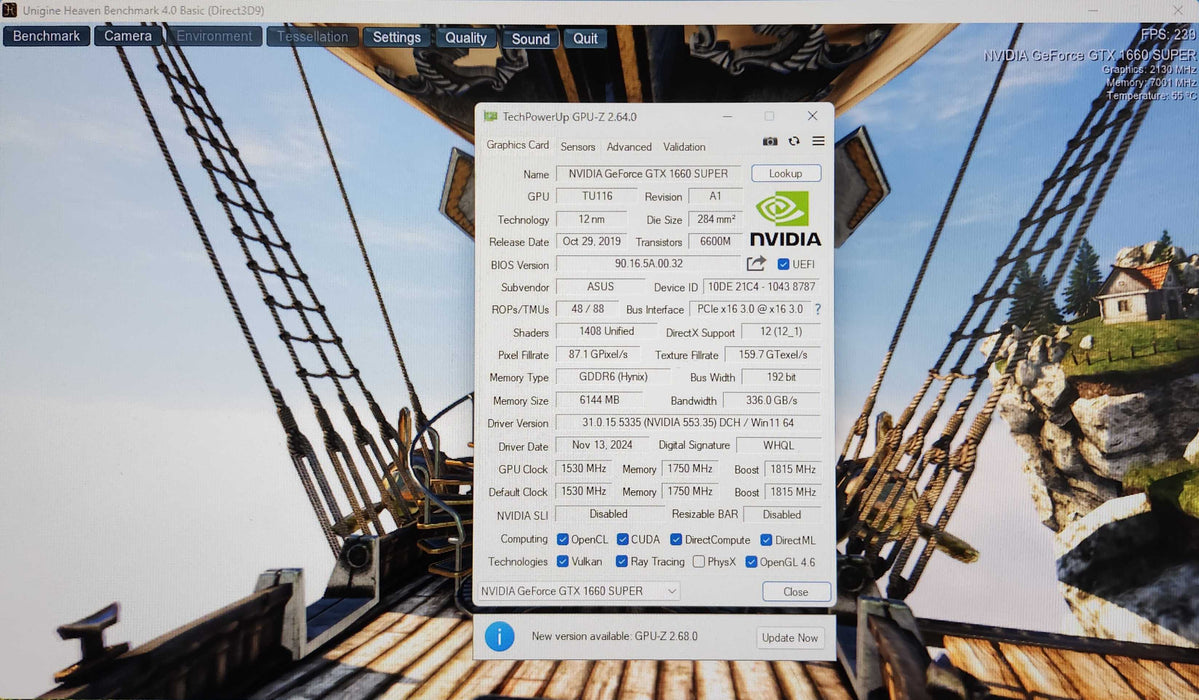Click the BIOS export share icon
This screenshot has height=700, width=1199.
click(x=756, y=264)
